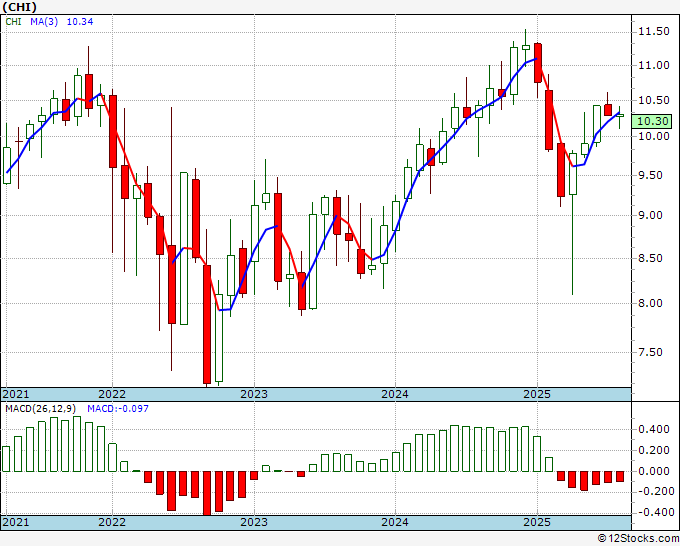680x546 pixels.
Task: Click 2022 on the MACD panel time axis
Action: (112, 522)
